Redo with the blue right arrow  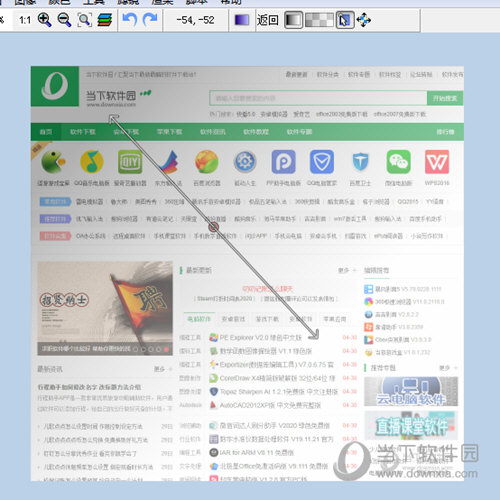[150, 20]
